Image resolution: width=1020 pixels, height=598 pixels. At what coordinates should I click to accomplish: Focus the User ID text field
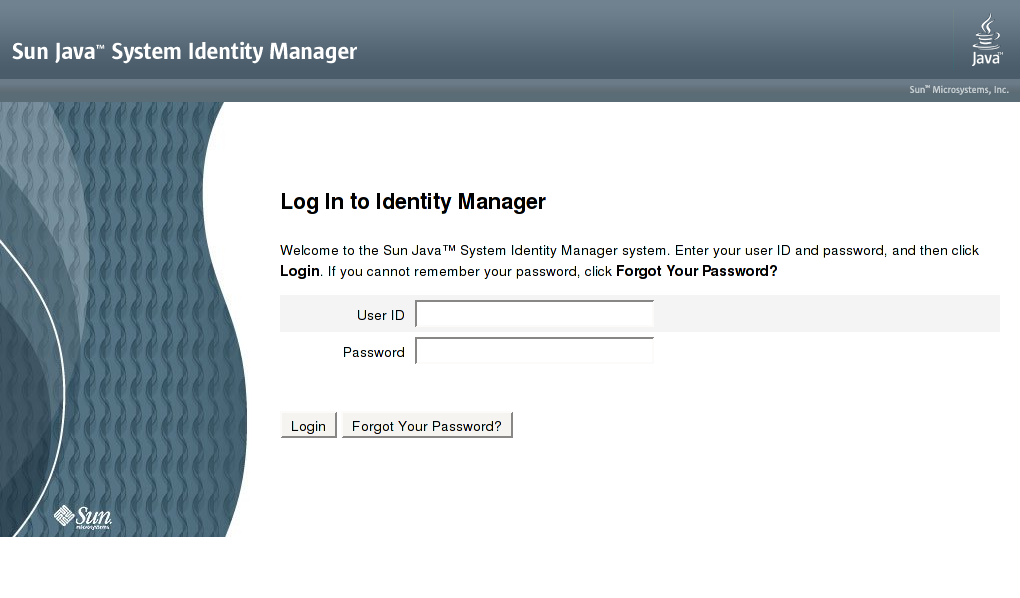(x=535, y=314)
